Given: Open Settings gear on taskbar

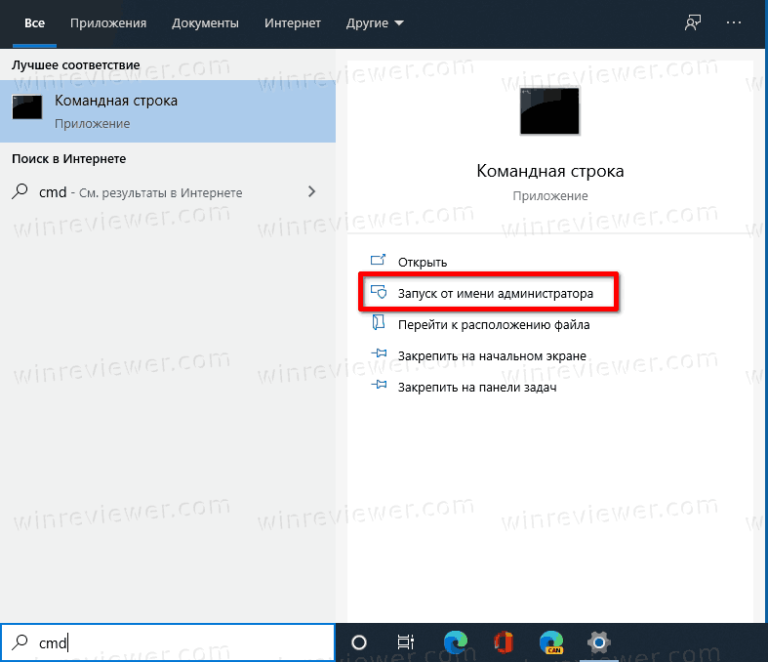Looking at the screenshot, I should 599,642.
